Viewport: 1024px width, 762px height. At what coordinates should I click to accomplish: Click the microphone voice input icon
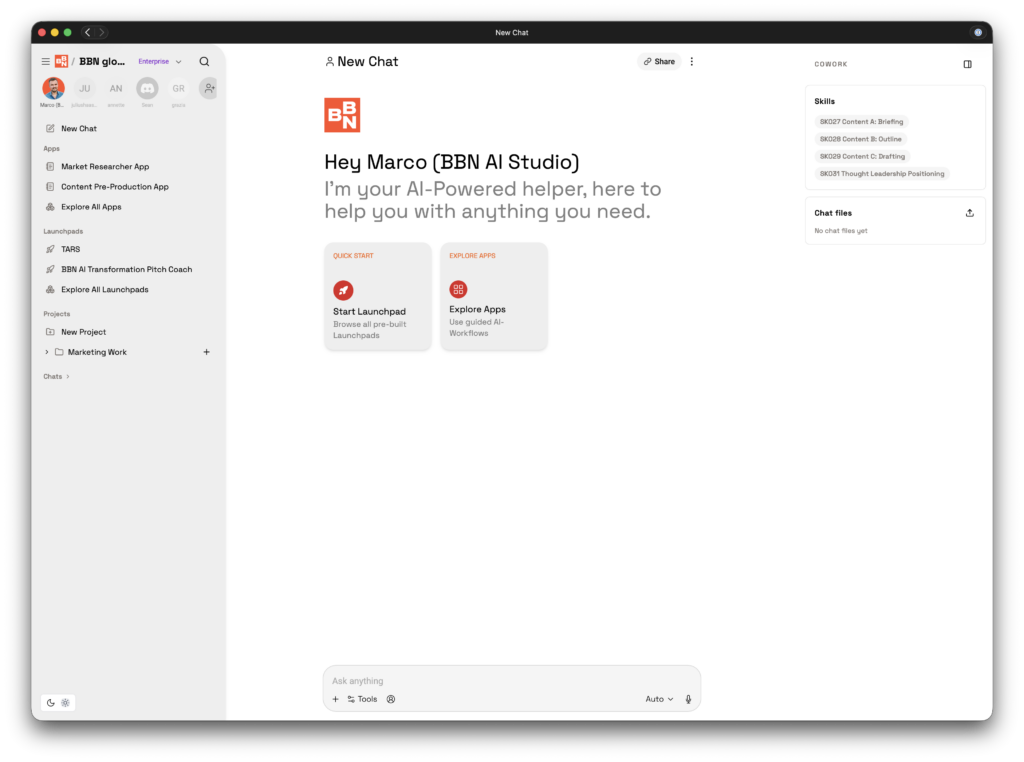click(x=688, y=699)
